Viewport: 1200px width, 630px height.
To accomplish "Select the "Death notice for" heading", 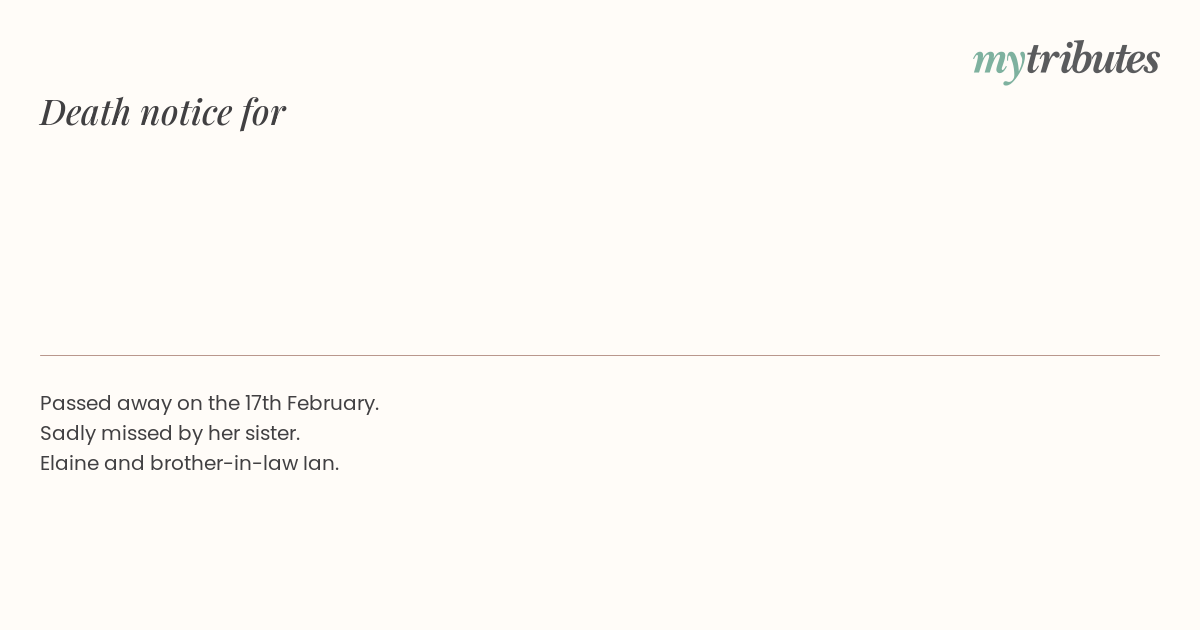I will [163, 112].
